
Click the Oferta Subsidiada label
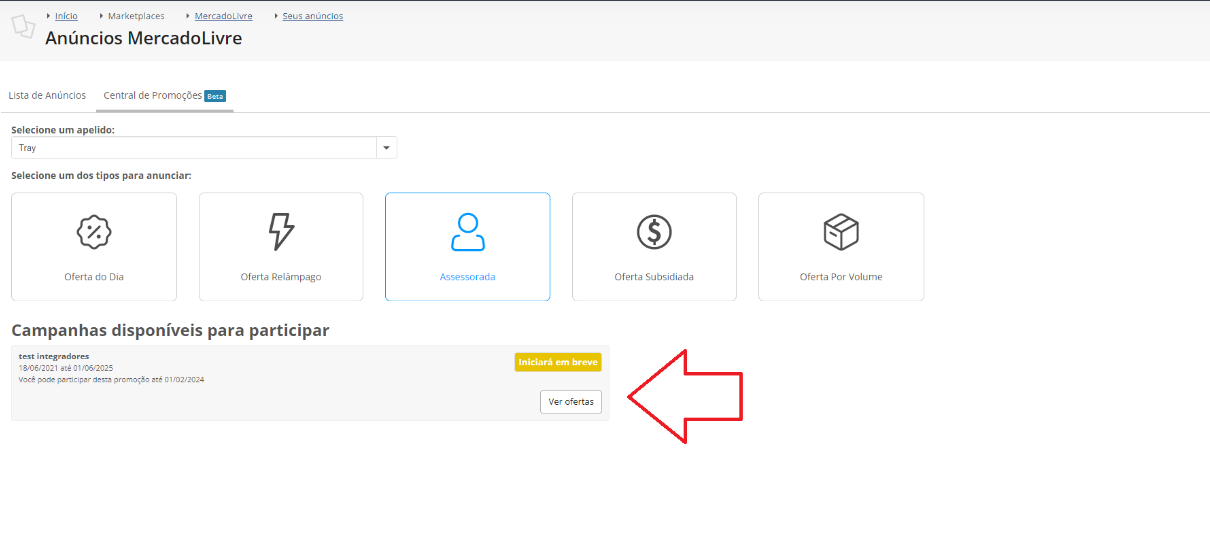click(654, 277)
